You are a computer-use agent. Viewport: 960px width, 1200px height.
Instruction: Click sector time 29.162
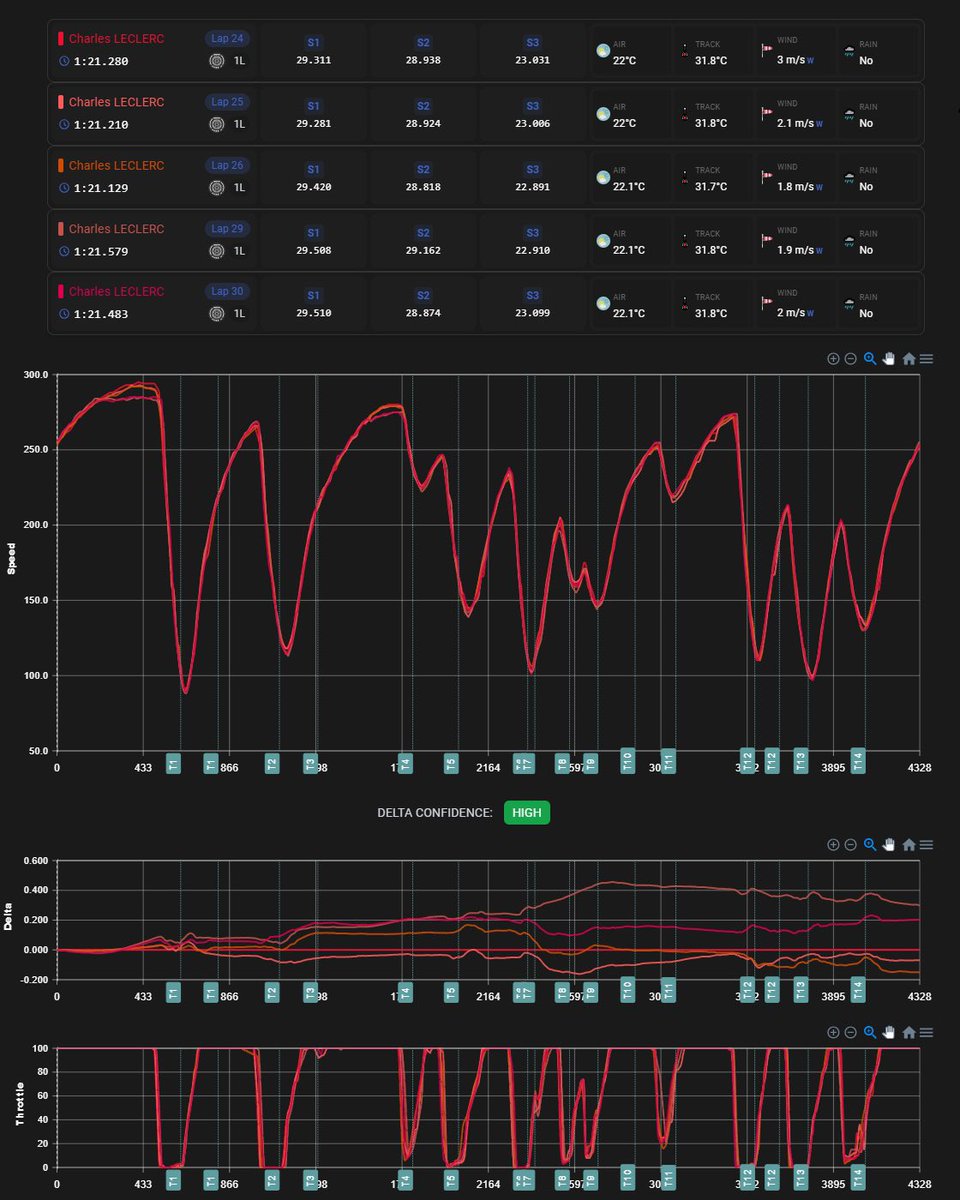click(423, 250)
